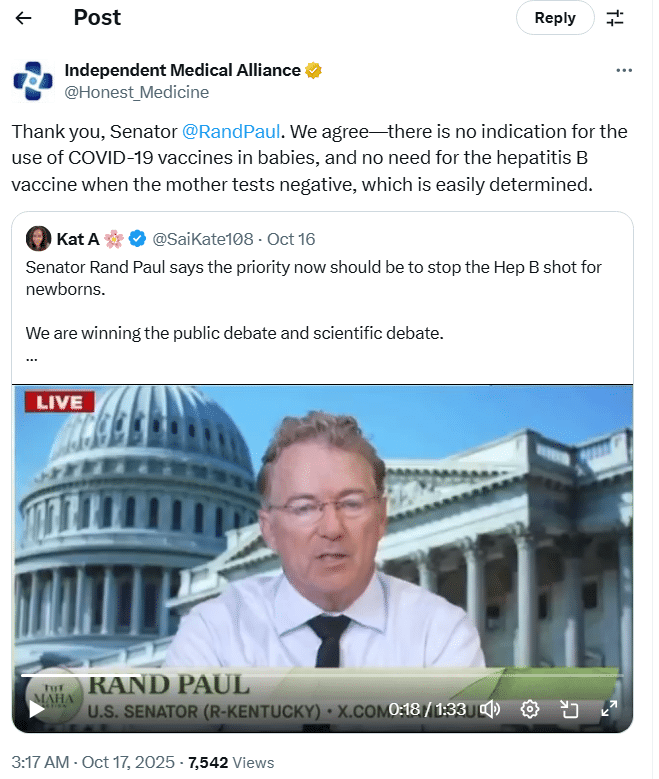The width and height of the screenshot is (659, 779).
Task: Open the three-dot more options menu
Action: (x=624, y=71)
